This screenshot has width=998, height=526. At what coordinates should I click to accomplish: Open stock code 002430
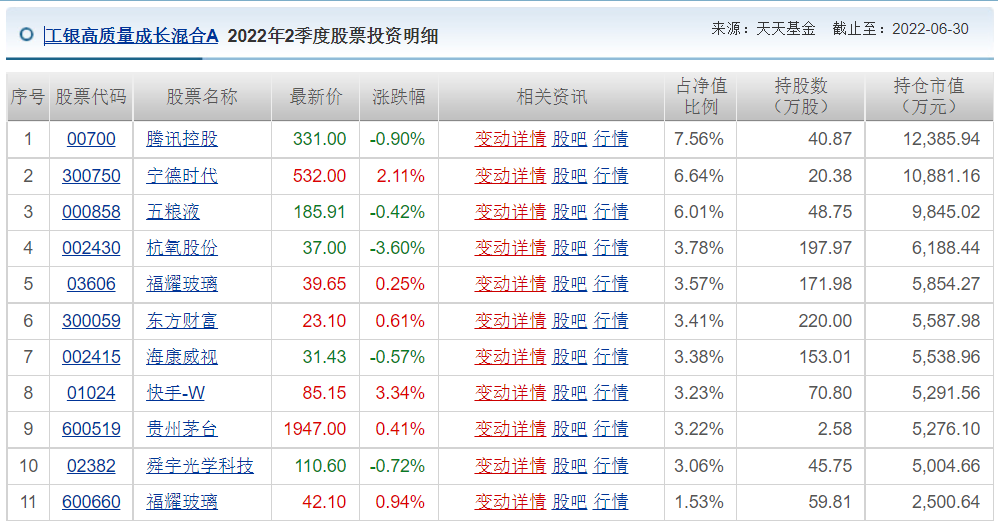click(91, 248)
